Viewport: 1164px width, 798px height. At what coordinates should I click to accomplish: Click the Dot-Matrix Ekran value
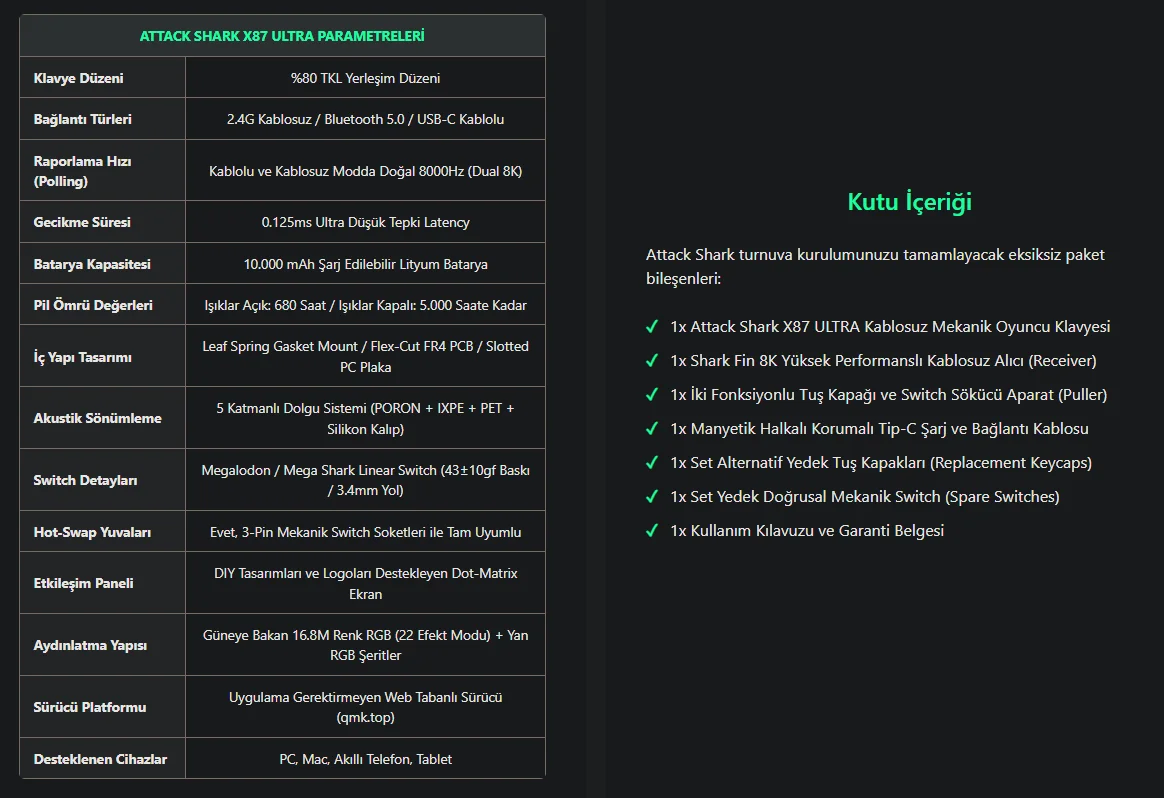(x=365, y=583)
